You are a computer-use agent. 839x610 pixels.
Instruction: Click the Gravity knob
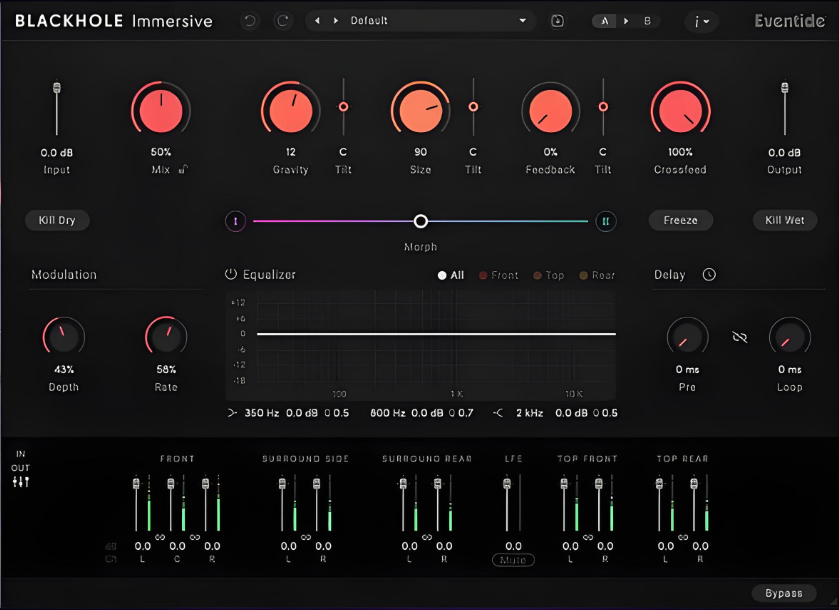pos(291,111)
